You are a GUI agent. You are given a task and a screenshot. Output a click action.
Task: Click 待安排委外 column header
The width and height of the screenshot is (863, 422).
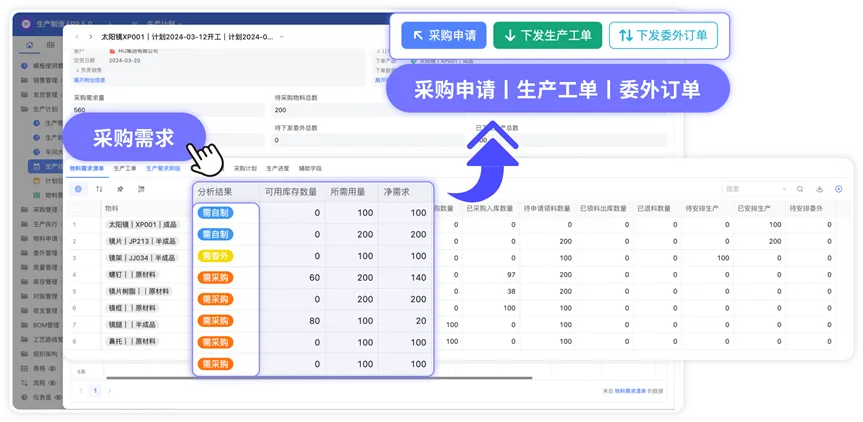coord(806,209)
